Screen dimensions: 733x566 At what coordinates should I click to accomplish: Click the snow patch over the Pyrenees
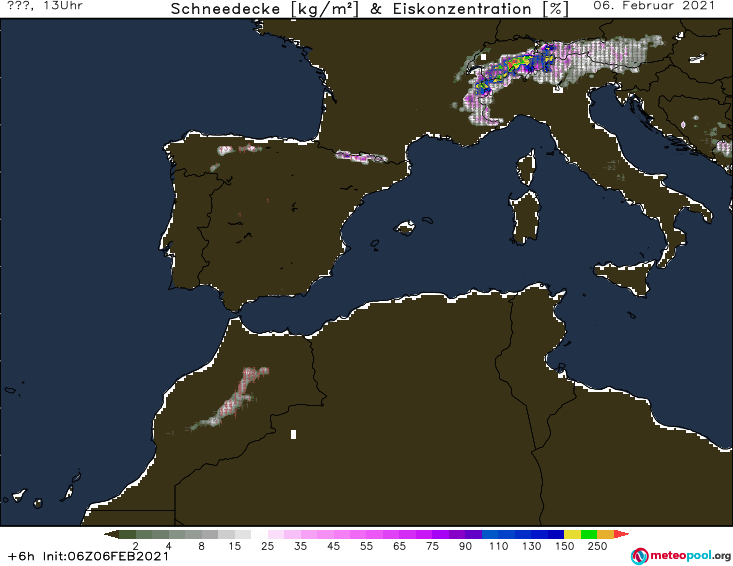click(x=361, y=157)
